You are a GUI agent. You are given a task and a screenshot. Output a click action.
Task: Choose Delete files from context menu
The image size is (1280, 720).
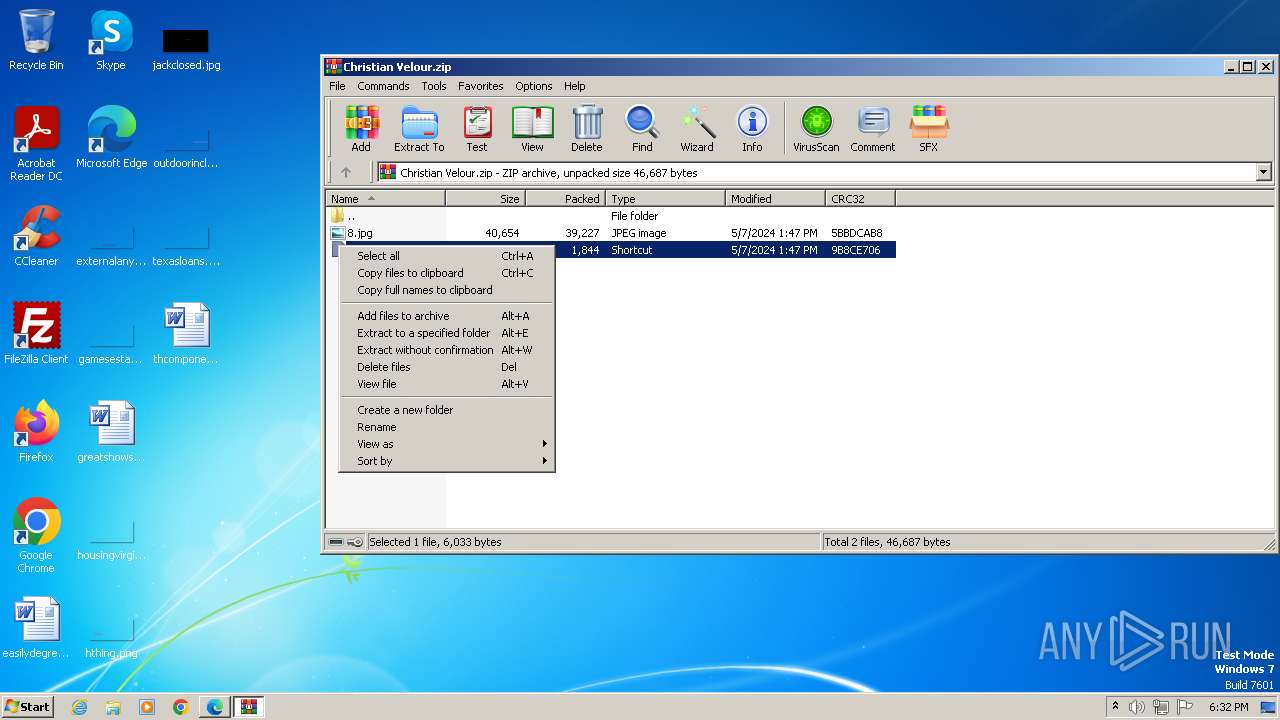pyautogui.click(x=447, y=367)
